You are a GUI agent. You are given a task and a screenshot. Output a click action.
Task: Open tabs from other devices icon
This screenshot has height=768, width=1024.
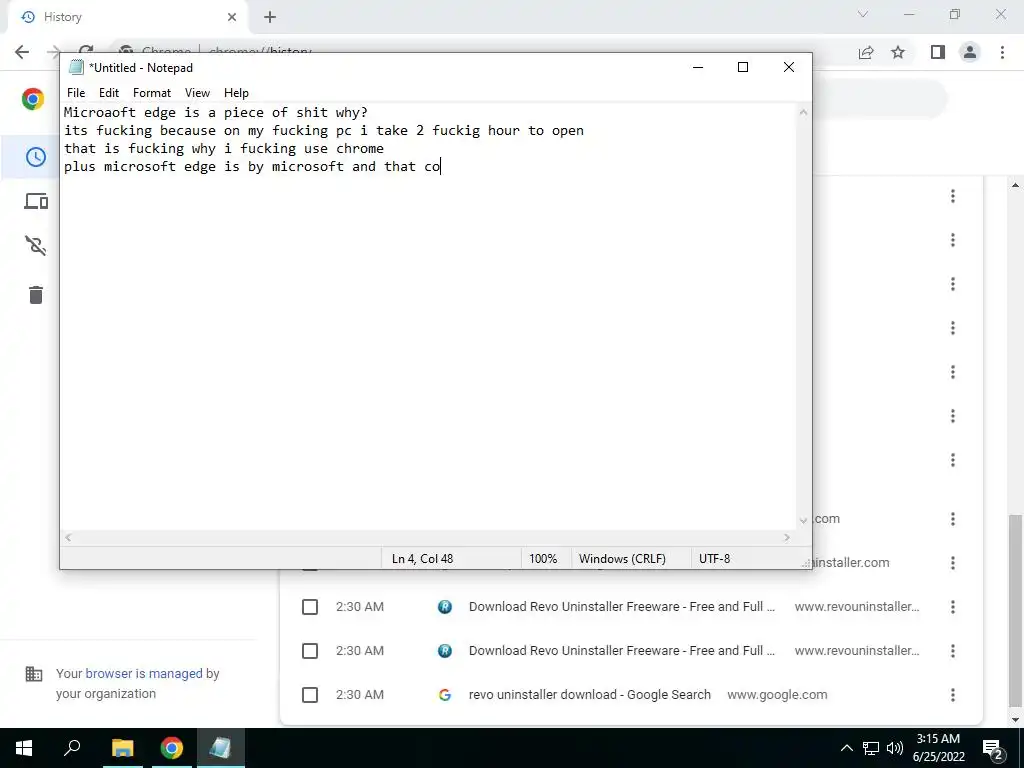36,201
